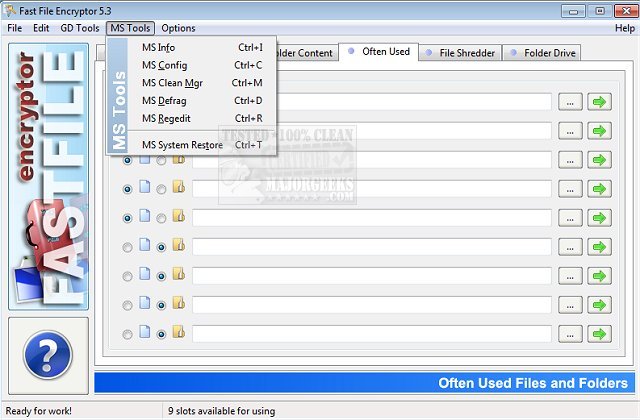The width and height of the screenshot is (640, 420).
Task: Click the folder icon in the fifth slot row
Action: click(179, 216)
